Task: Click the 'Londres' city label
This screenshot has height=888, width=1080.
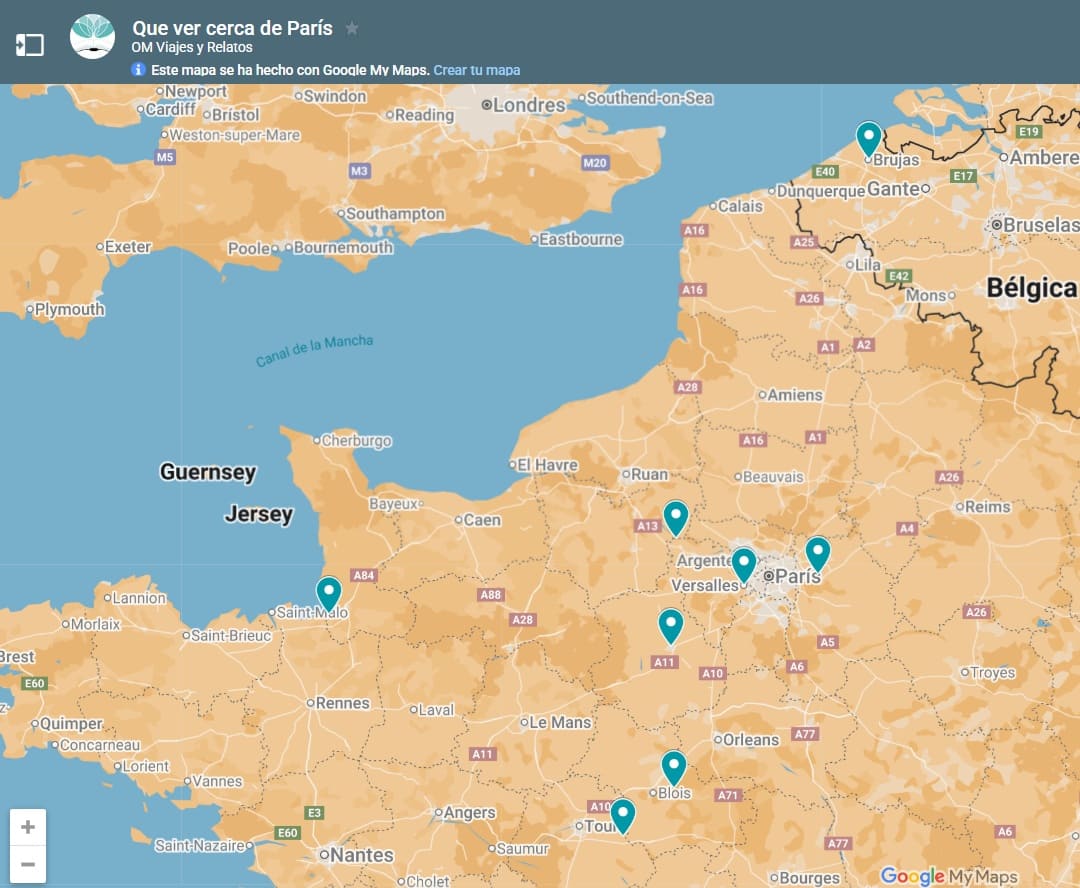Action: [529, 105]
